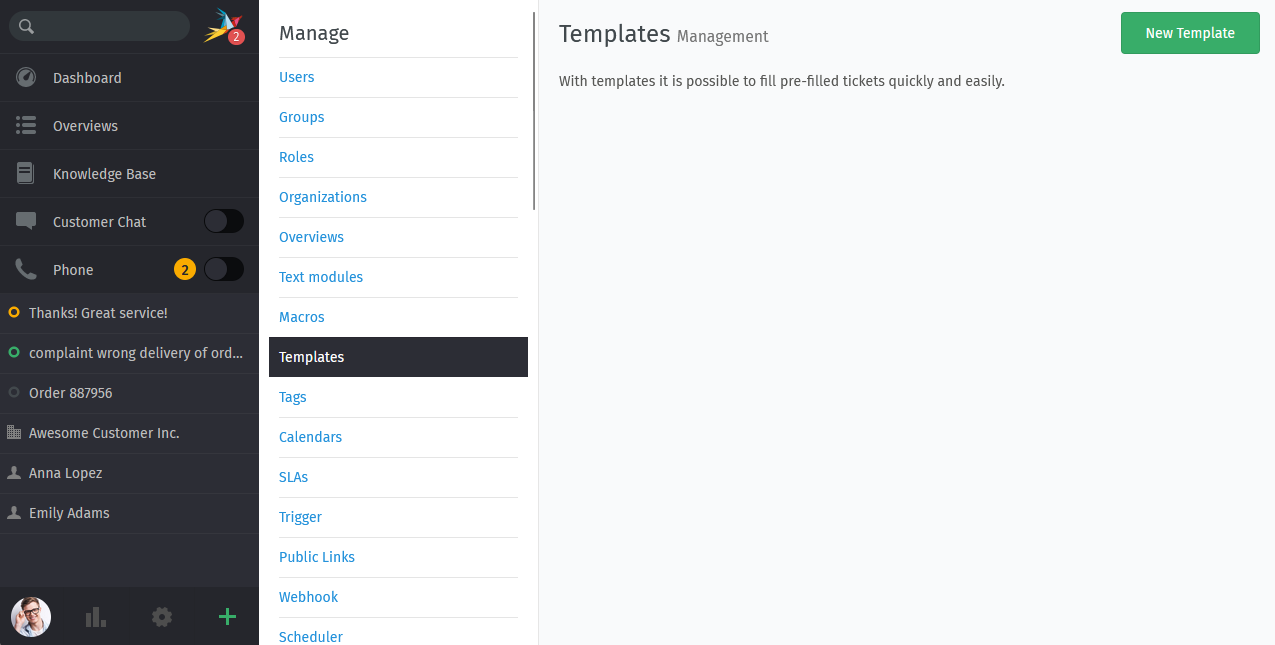Click the Phone handset icon

26,270
